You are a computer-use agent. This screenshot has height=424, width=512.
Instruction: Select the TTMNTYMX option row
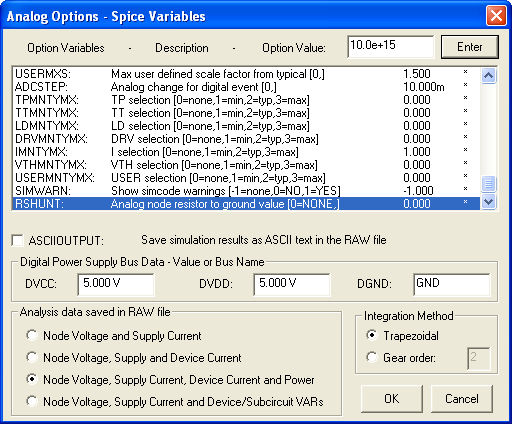(246, 113)
